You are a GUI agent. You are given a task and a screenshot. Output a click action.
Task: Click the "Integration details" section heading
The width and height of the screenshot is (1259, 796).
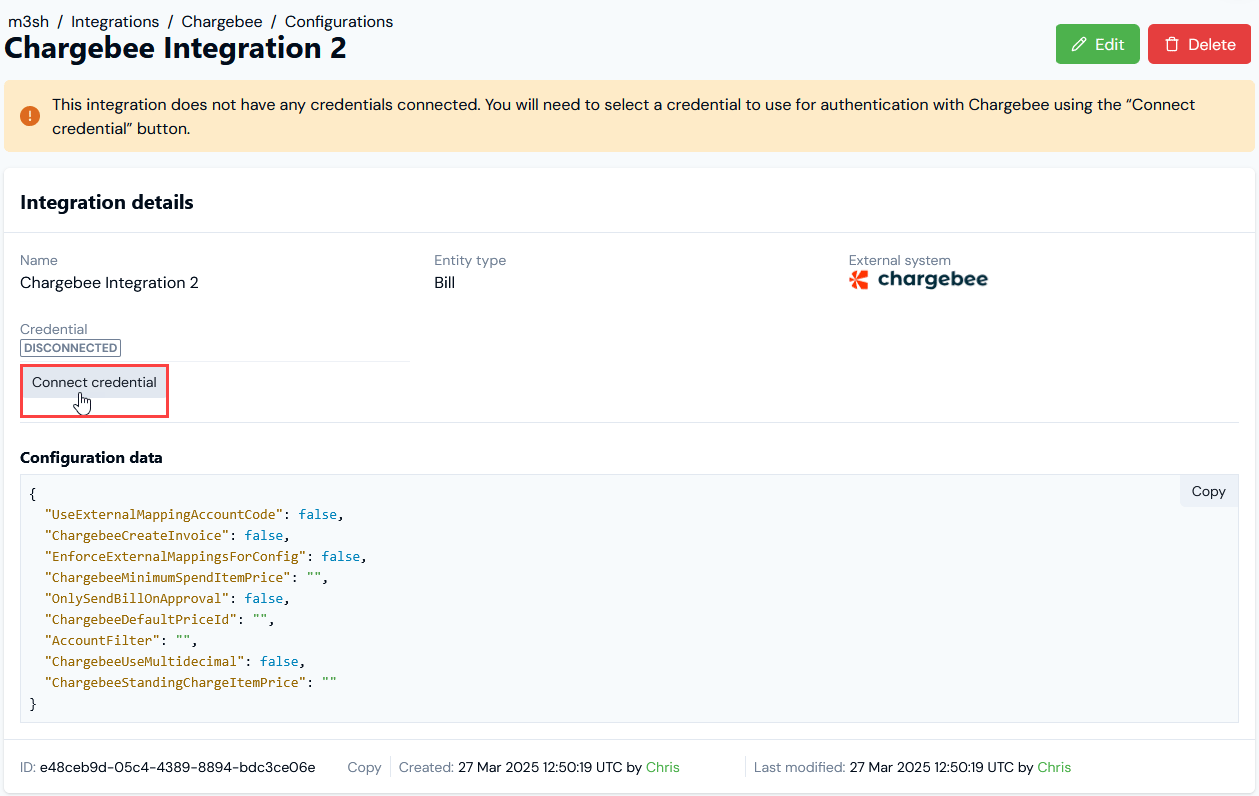pos(107,202)
